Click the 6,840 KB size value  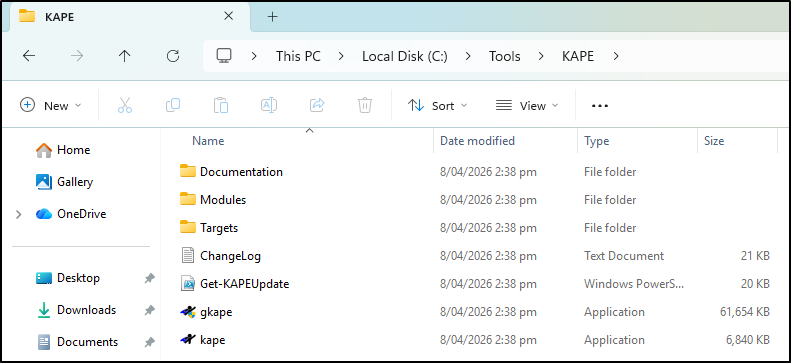coord(748,340)
